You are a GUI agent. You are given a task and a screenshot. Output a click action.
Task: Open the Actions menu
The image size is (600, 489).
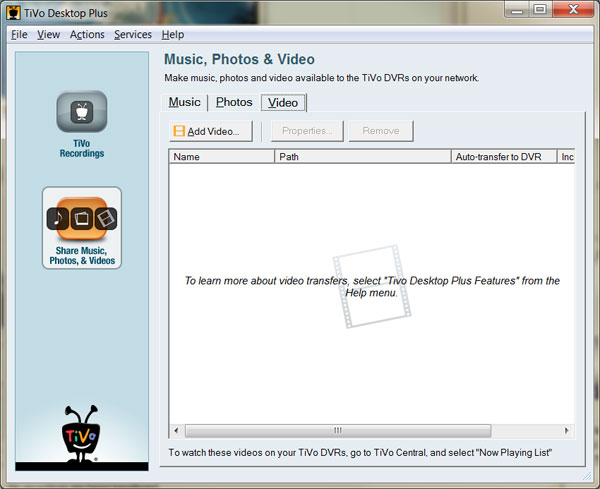pos(87,34)
